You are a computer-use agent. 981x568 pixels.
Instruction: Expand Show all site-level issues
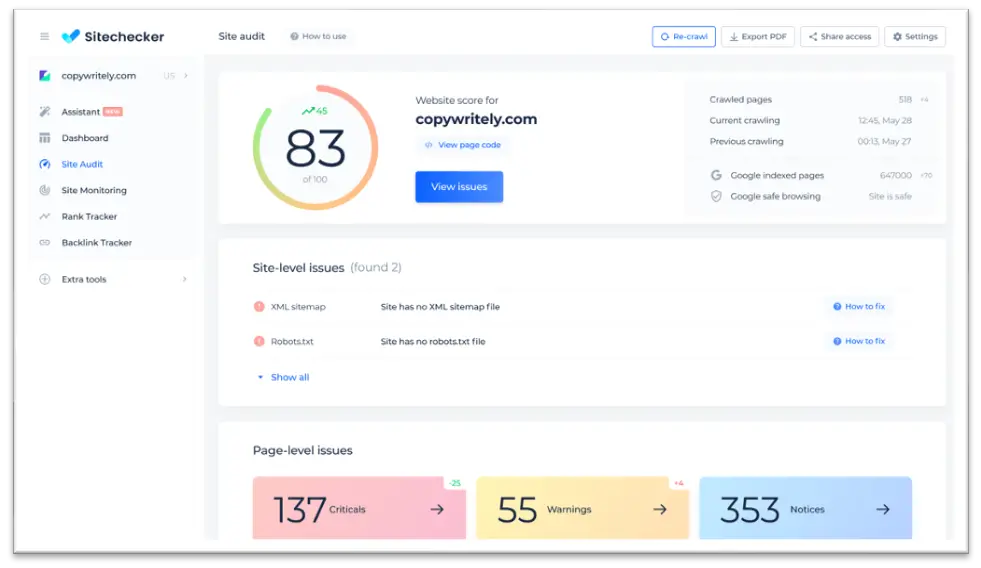283,377
